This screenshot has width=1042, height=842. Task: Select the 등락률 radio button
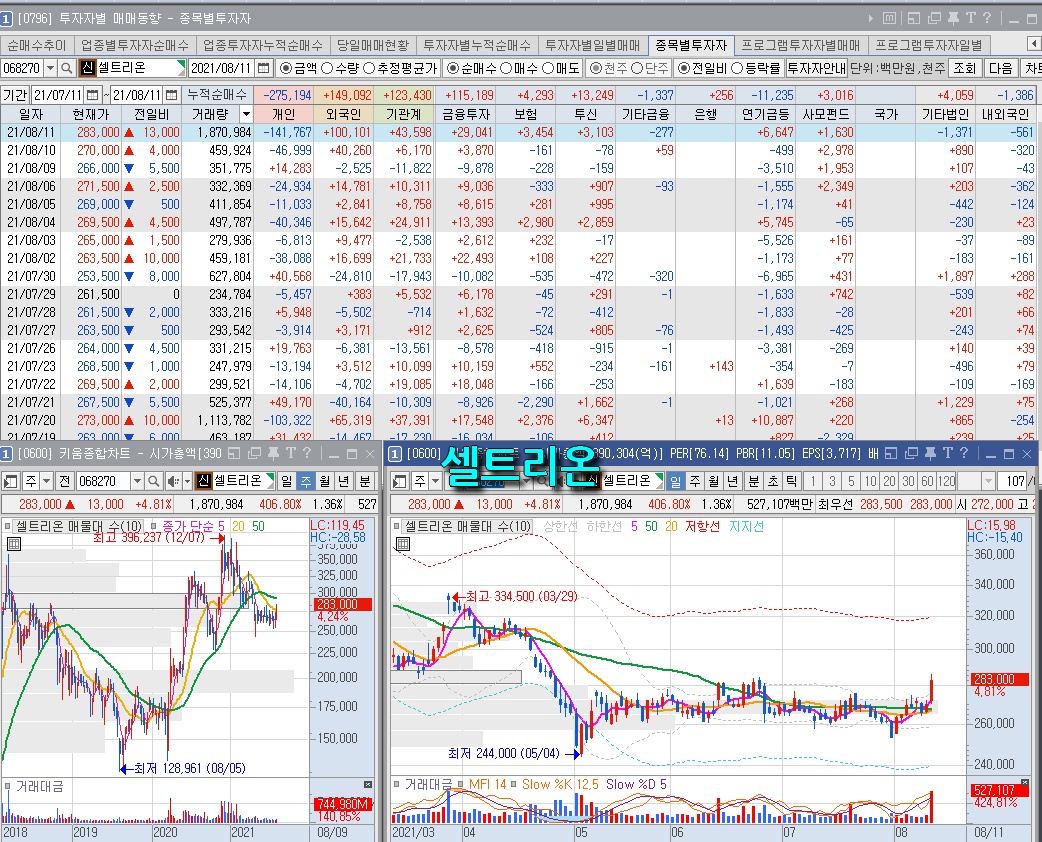736,68
